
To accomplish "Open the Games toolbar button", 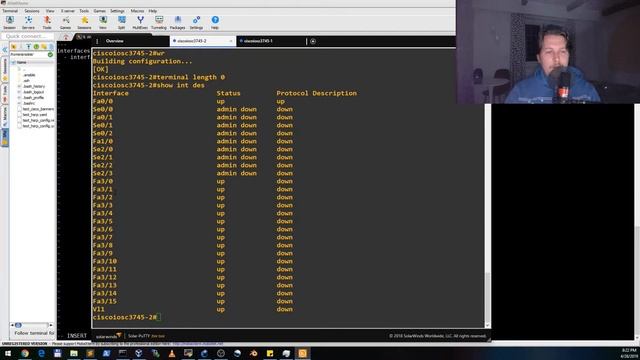I will (65, 22).
